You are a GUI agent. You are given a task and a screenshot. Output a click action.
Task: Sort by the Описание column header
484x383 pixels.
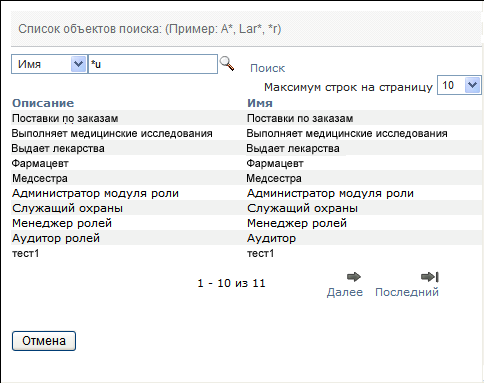(x=43, y=103)
